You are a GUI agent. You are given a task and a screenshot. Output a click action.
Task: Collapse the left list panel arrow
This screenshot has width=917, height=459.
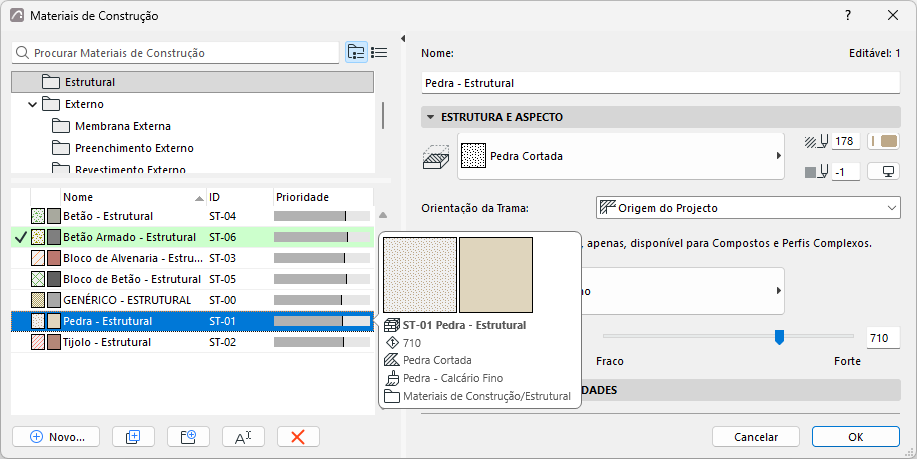pos(403,39)
